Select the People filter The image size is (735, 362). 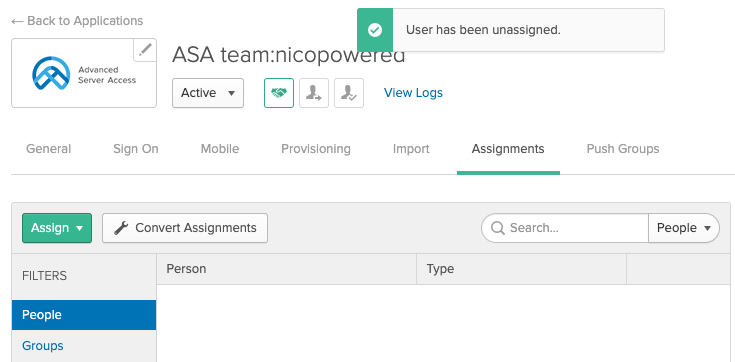84,315
